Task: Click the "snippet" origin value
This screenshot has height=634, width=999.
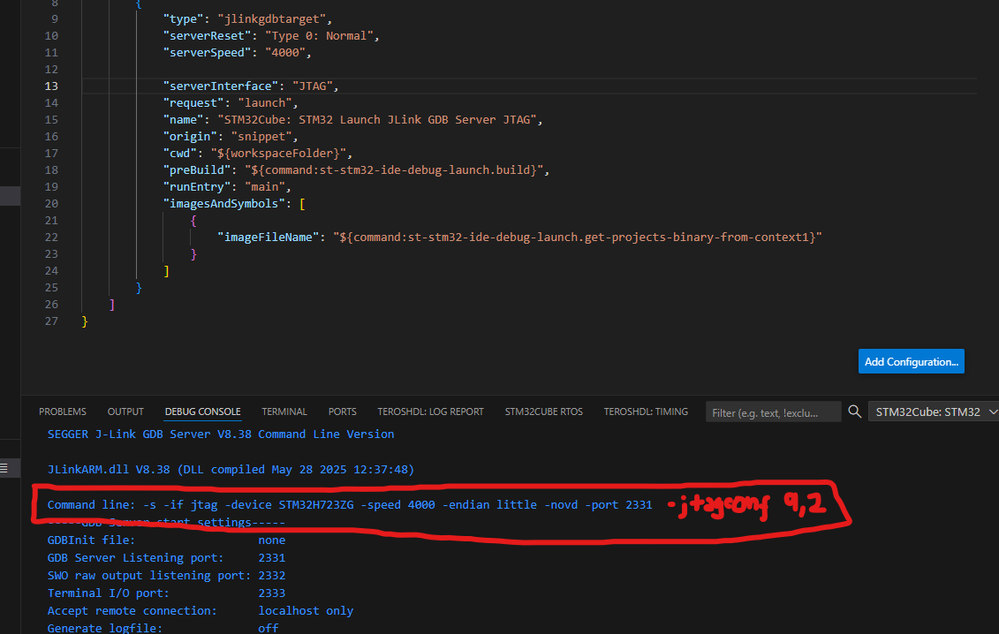Action: [261, 136]
